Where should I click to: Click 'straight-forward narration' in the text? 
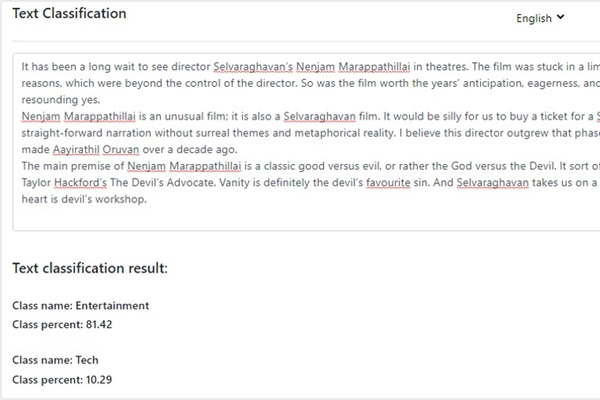coord(90,131)
